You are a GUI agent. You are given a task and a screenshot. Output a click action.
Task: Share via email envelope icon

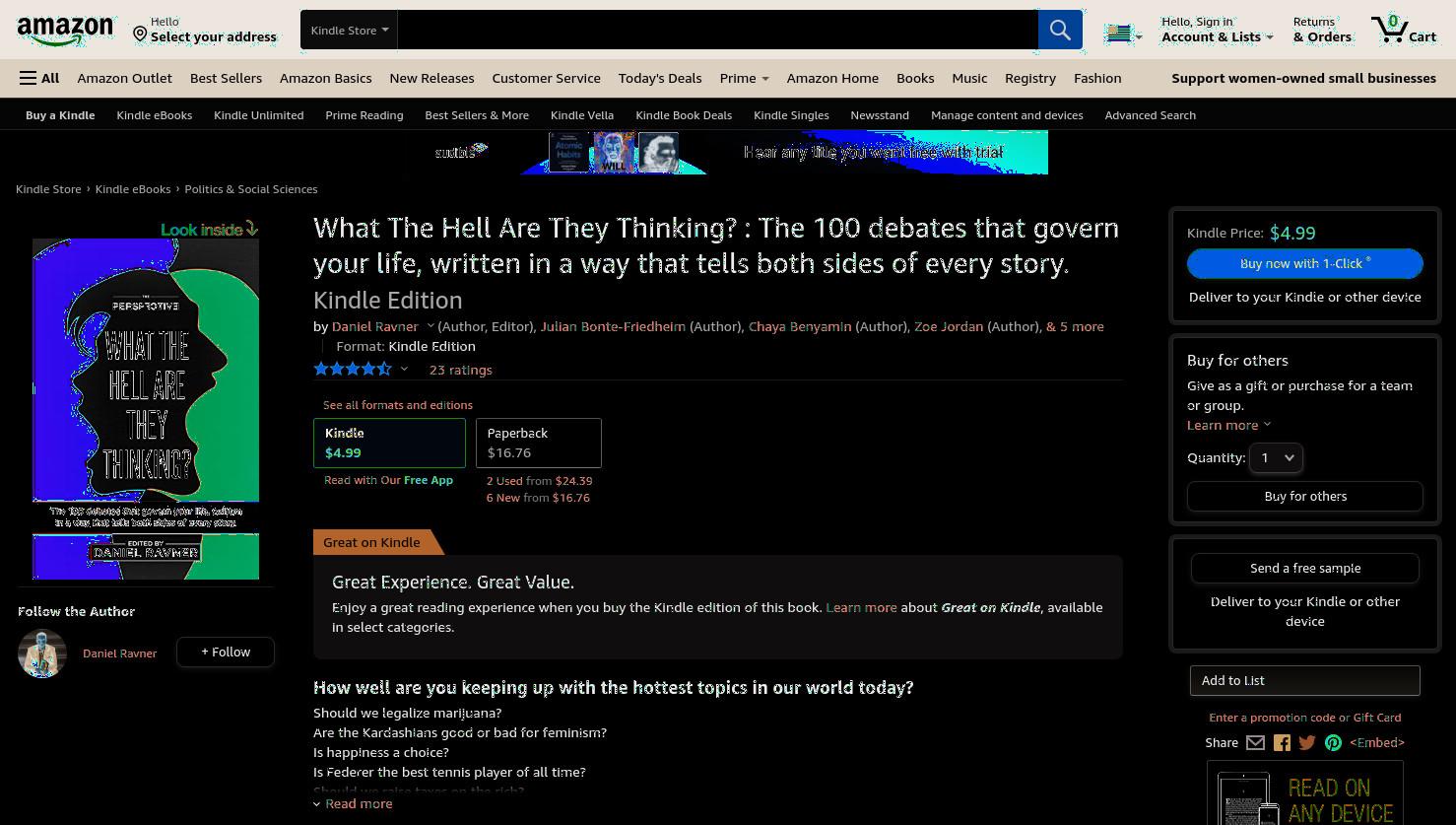1255,743
